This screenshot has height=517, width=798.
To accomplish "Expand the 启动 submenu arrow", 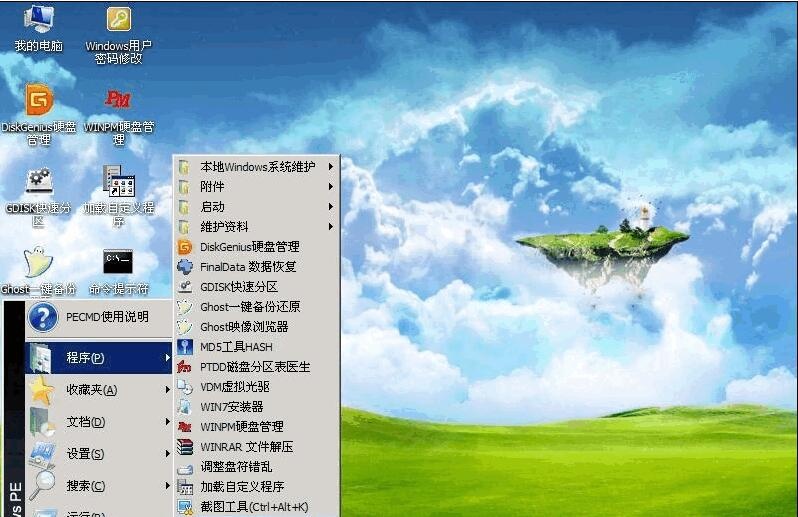I will tap(331, 207).
